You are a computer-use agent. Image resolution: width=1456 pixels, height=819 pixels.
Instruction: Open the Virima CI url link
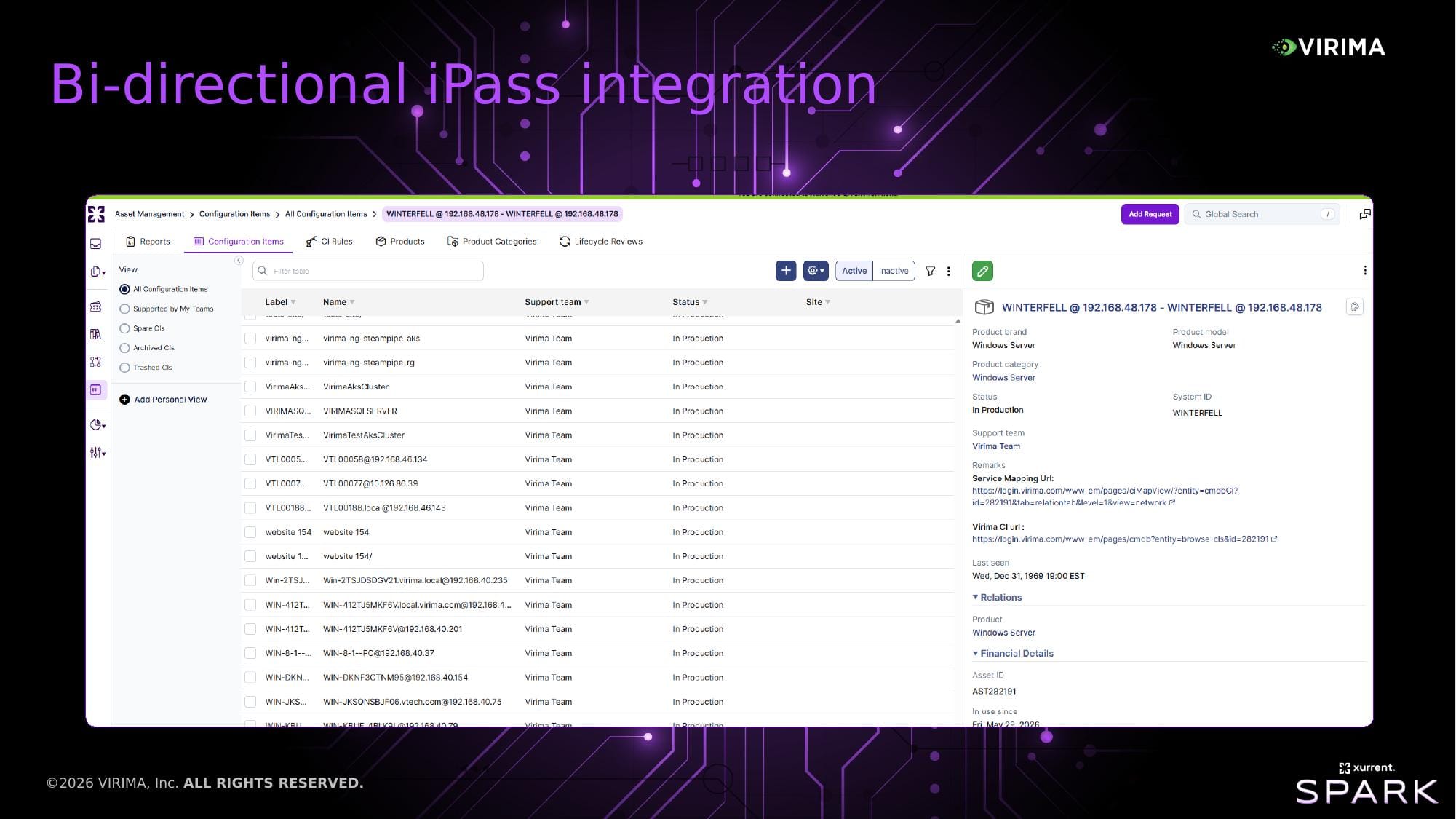(1124, 539)
